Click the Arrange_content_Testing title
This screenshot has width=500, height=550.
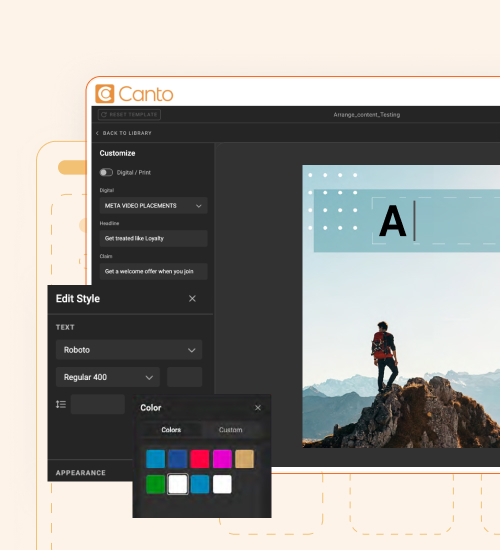[x=367, y=115]
